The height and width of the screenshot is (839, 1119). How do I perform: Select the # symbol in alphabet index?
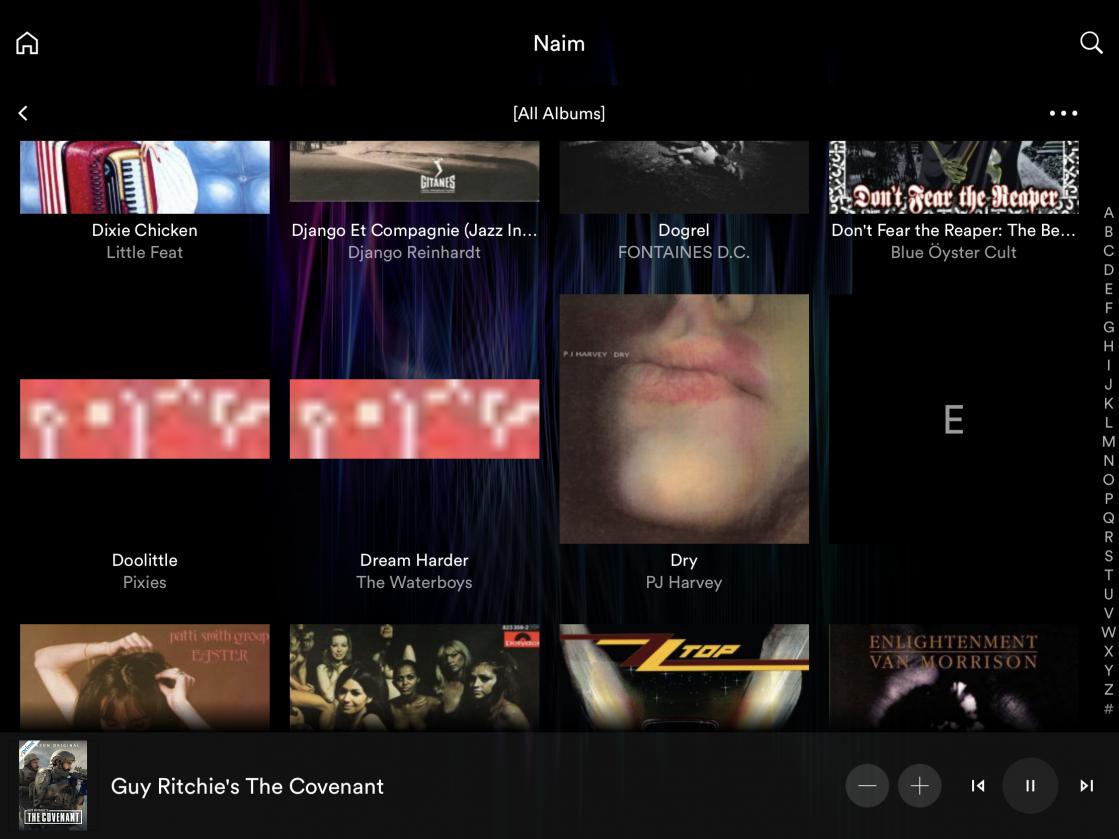pyautogui.click(x=1108, y=709)
